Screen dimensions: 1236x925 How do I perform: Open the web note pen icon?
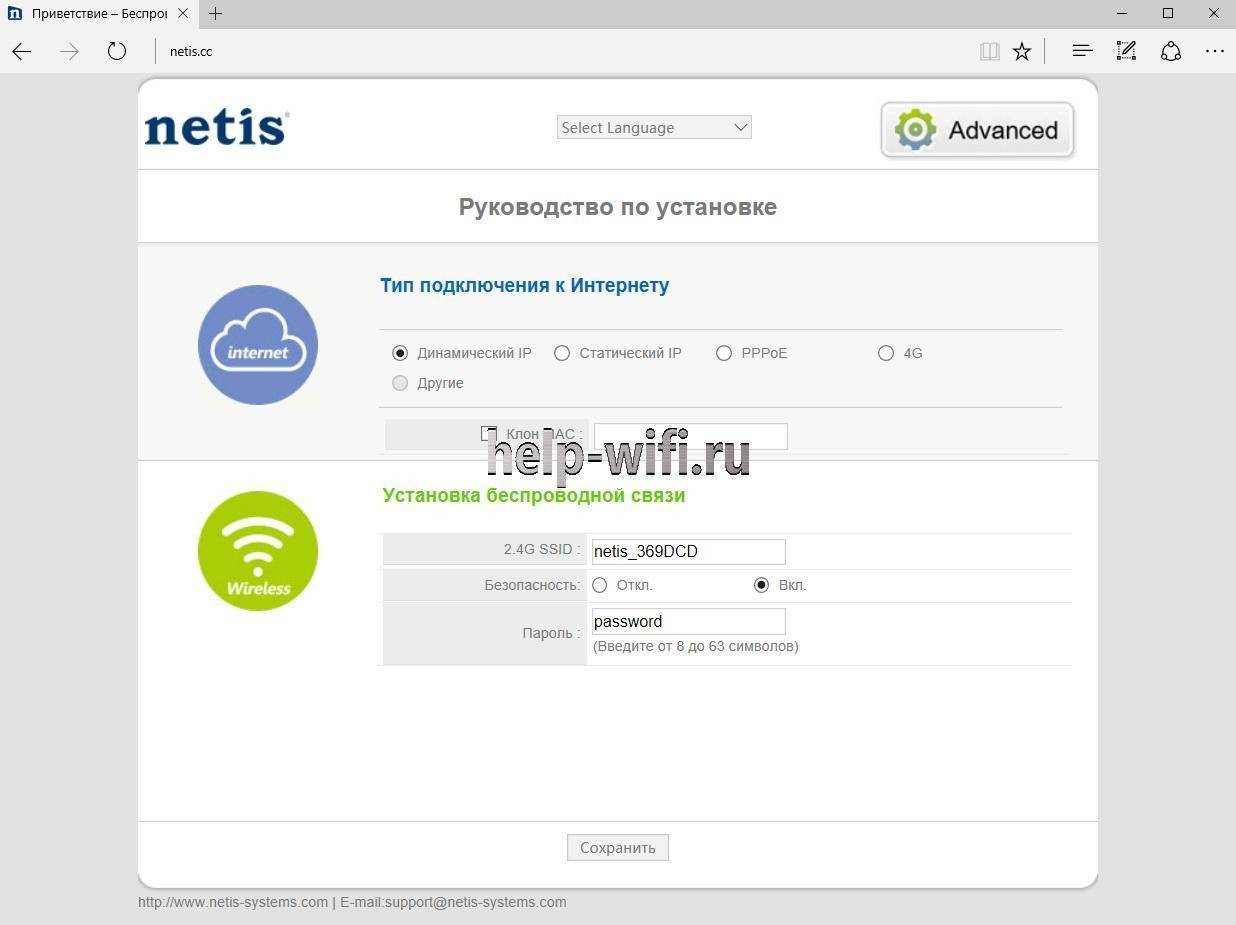pyautogui.click(x=1126, y=51)
